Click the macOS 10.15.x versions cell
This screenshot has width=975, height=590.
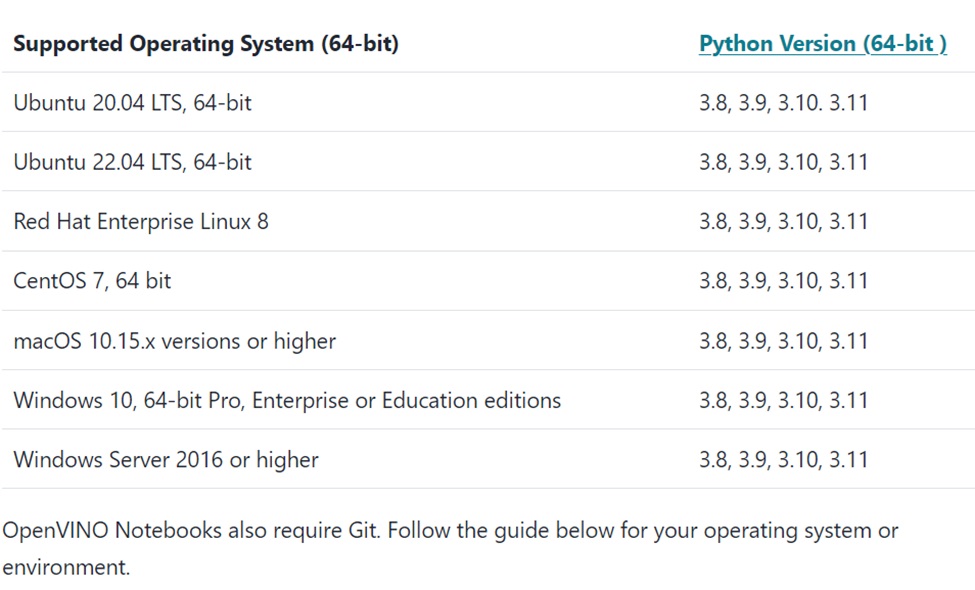click(x=175, y=341)
